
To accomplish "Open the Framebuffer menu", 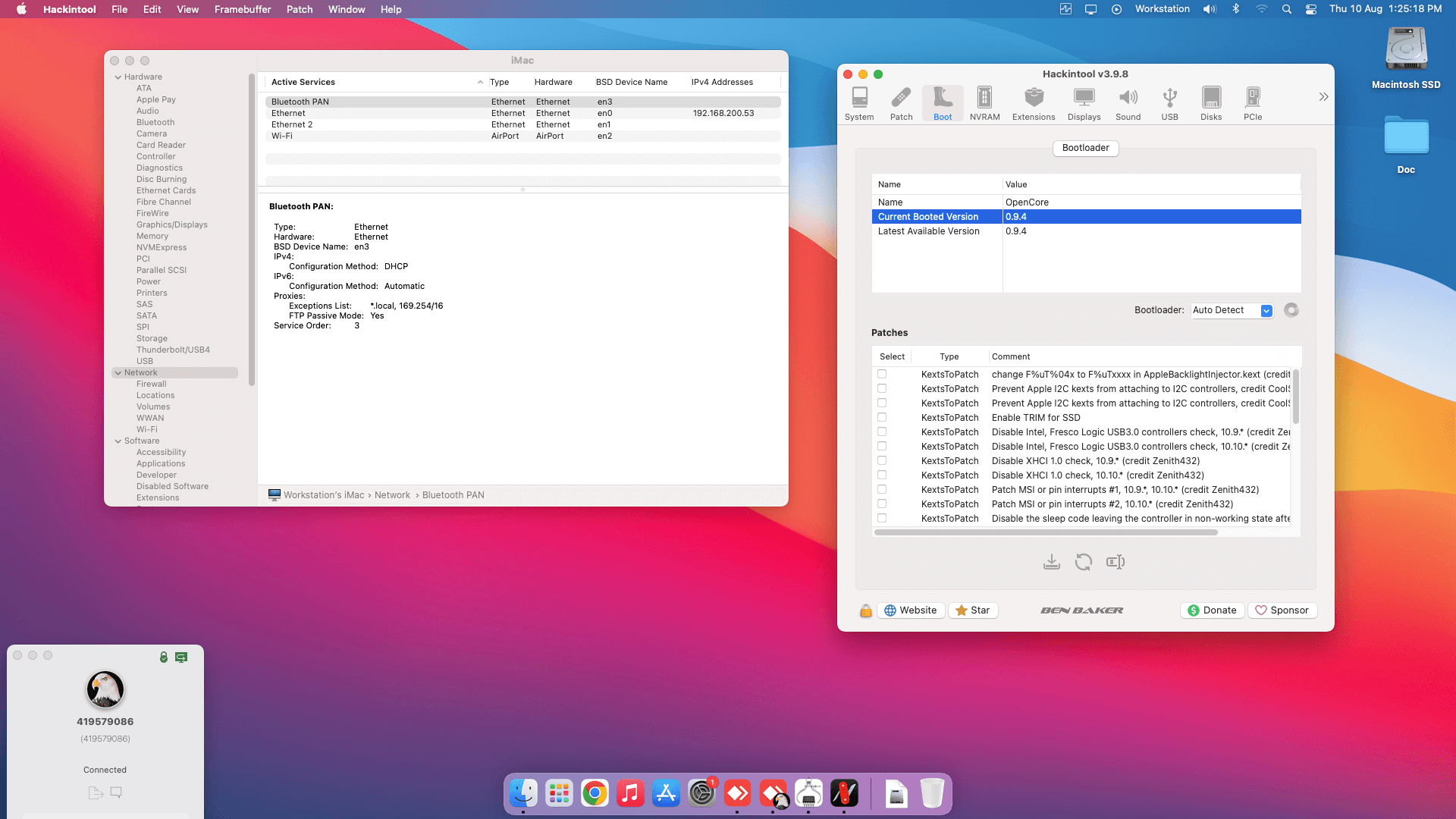I will [x=243, y=9].
